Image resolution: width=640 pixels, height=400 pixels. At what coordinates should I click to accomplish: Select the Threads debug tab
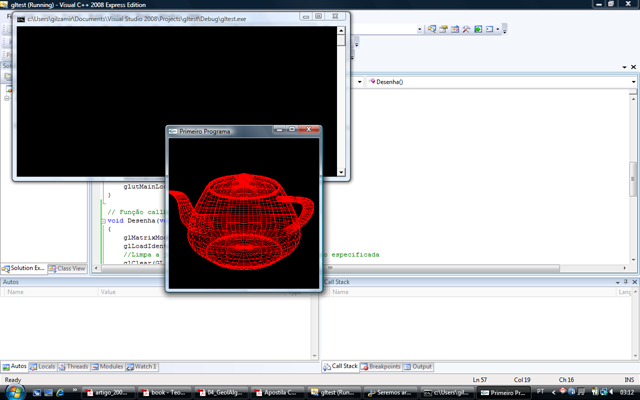coord(73,367)
